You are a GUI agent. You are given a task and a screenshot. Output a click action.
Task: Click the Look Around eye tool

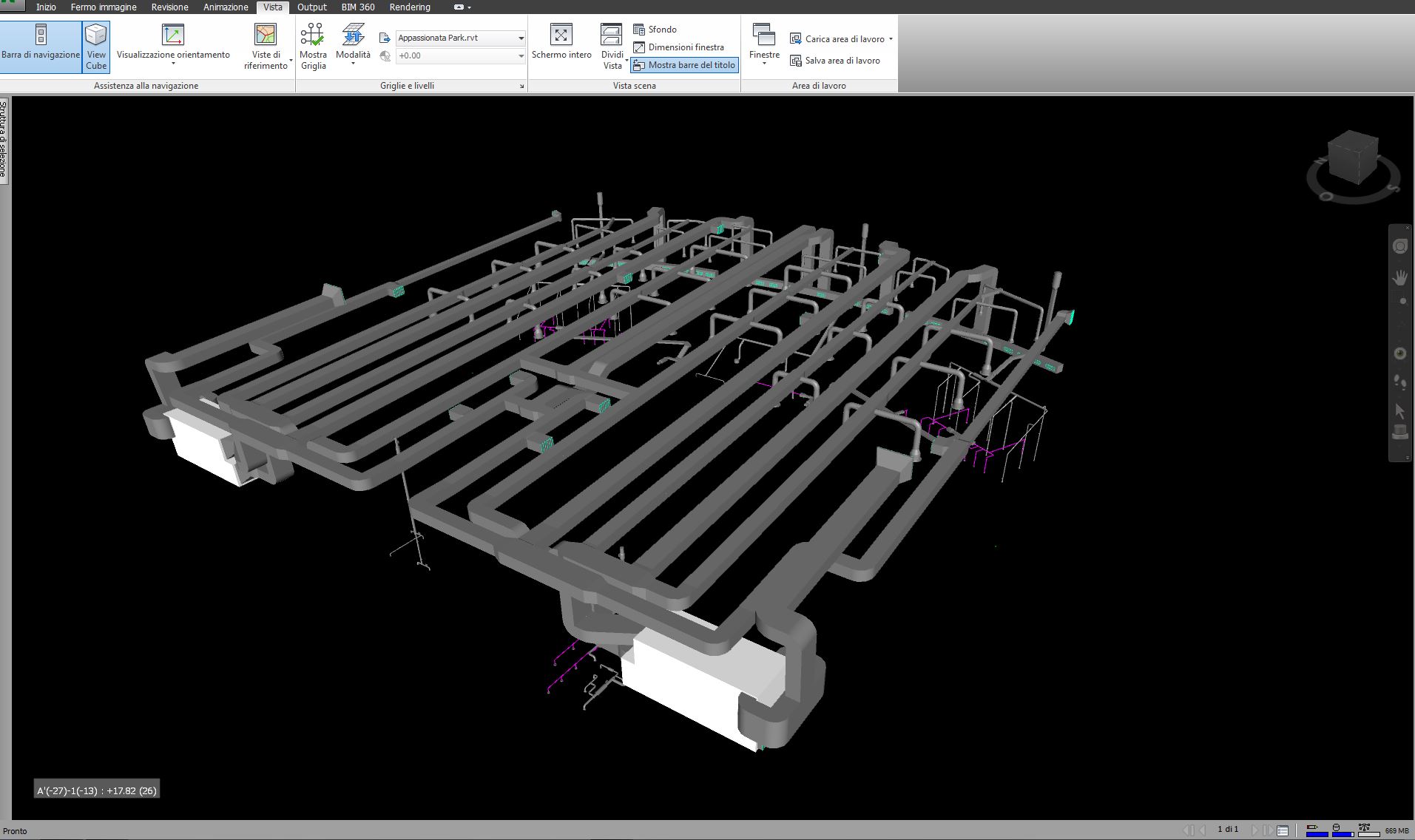pyautogui.click(x=1399, y=353)
